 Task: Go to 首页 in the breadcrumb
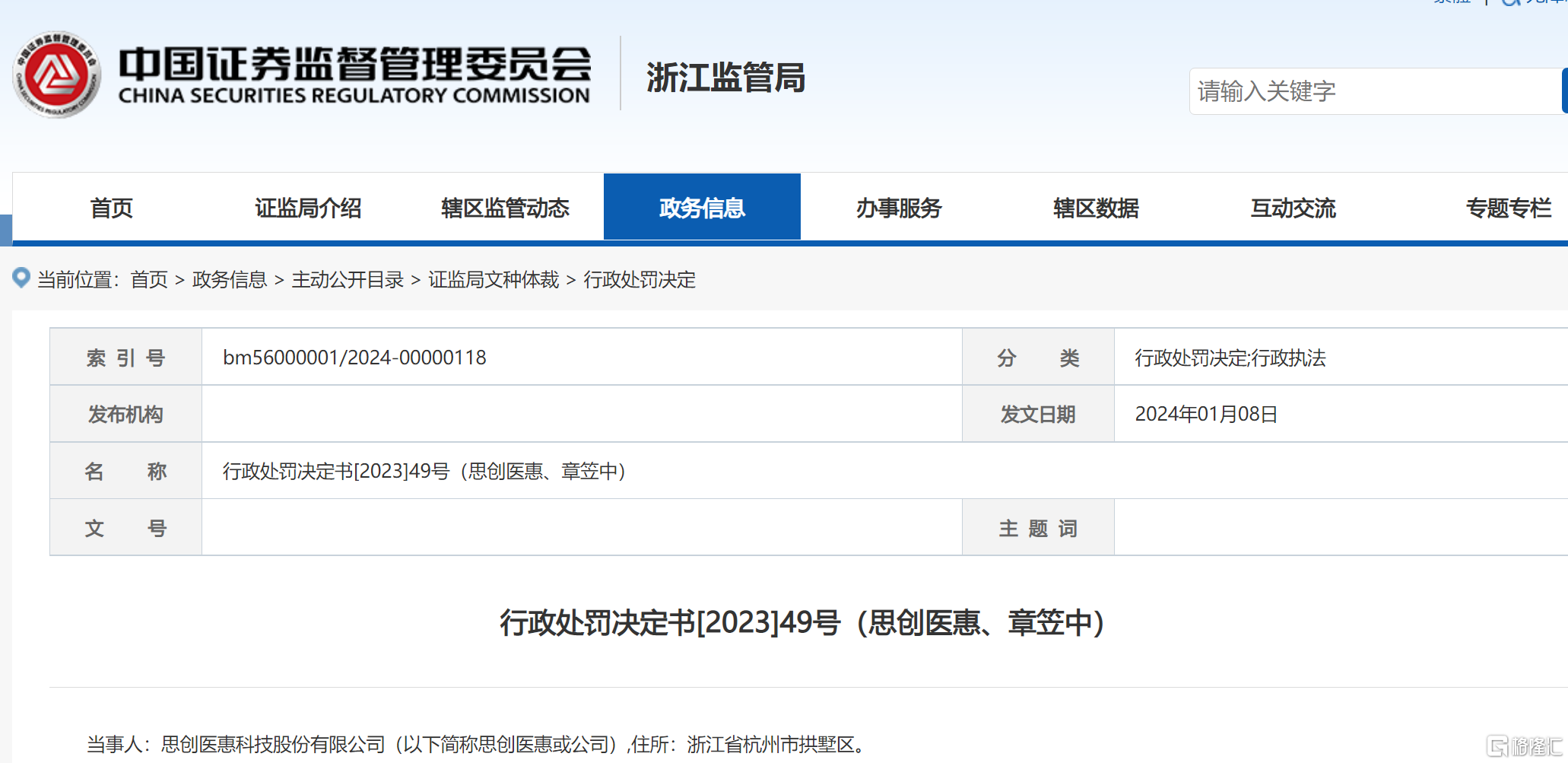coord(149,280)
